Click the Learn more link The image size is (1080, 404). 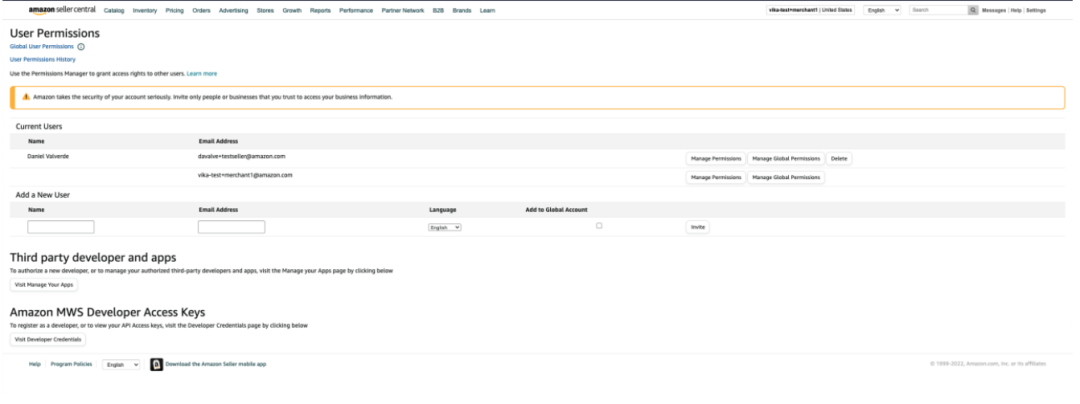click(x=202, y=74)
